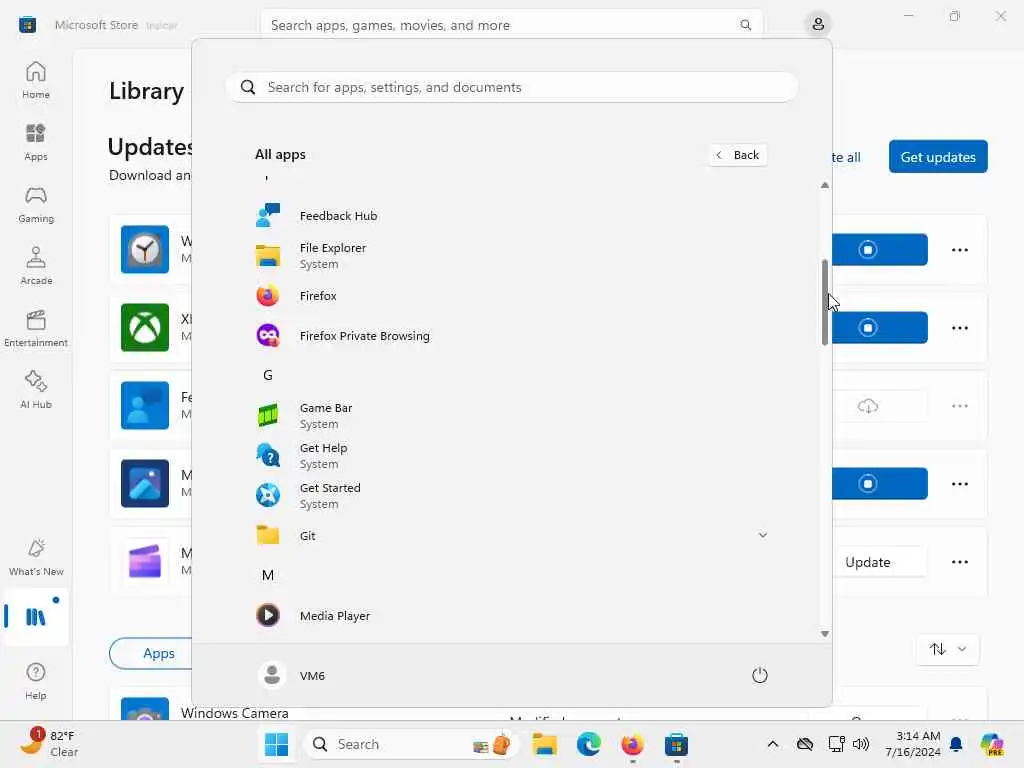This screenshot has width=1024, height=768.
Task: Click the Get updates button
Action: tap(938, 157)
